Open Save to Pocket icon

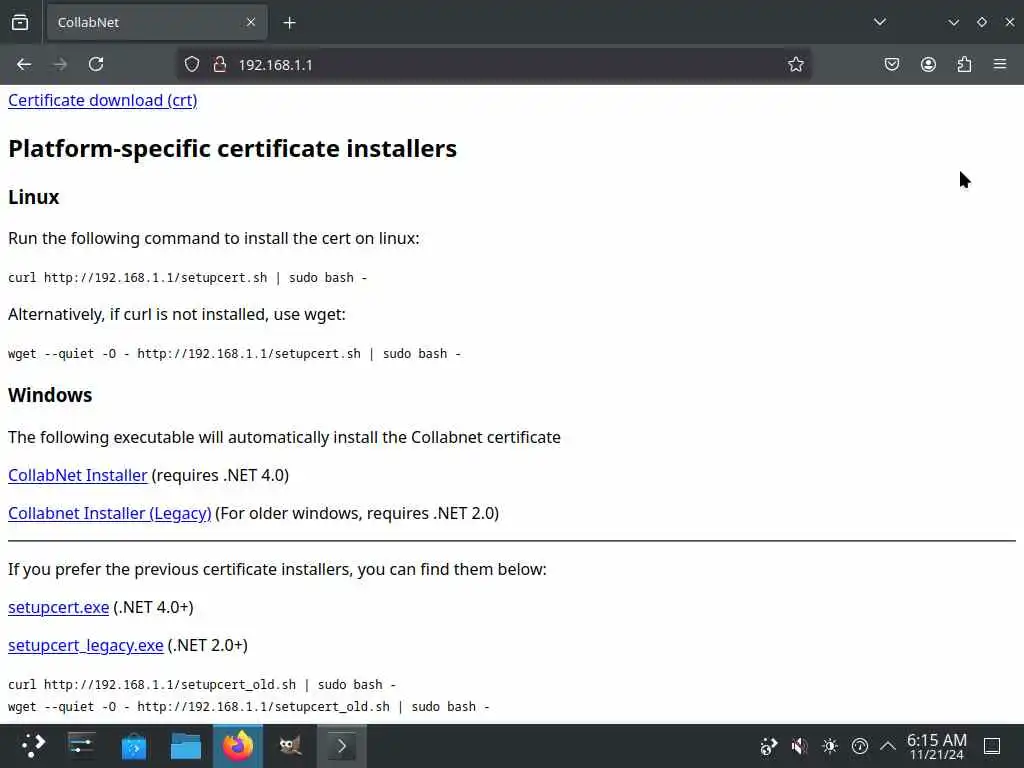point(891,64)
